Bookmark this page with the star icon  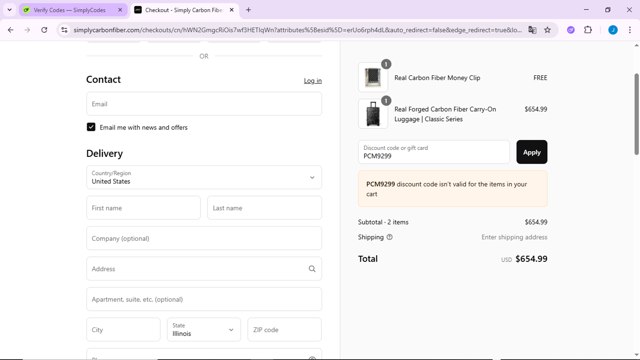[547, 30]
